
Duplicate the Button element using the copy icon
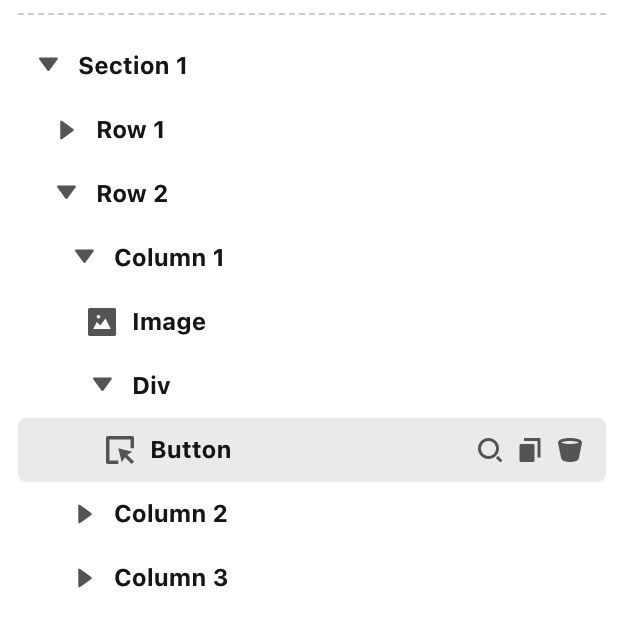530,450
